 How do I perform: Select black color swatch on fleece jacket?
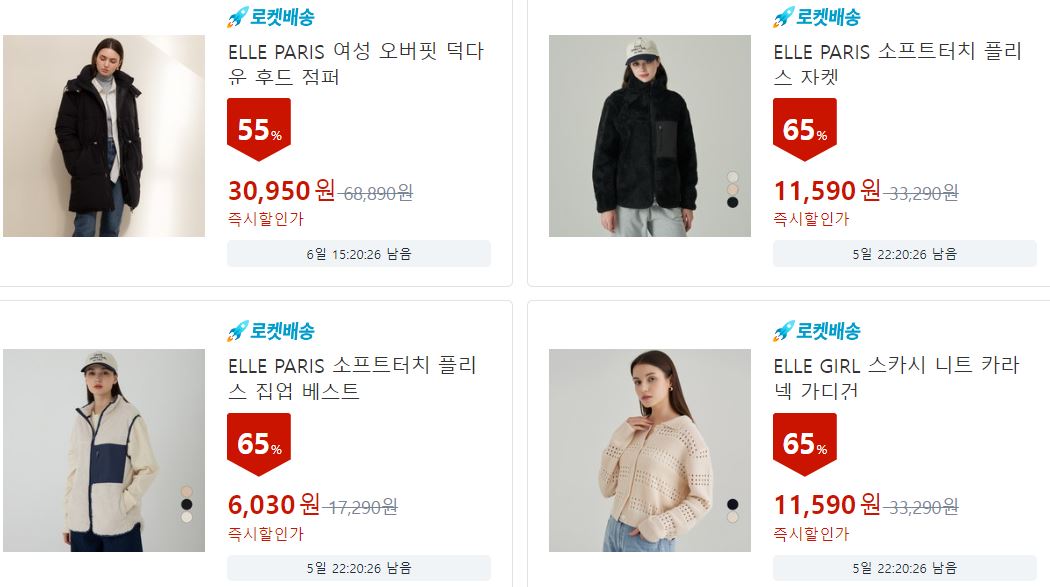(x=733, y=202)
